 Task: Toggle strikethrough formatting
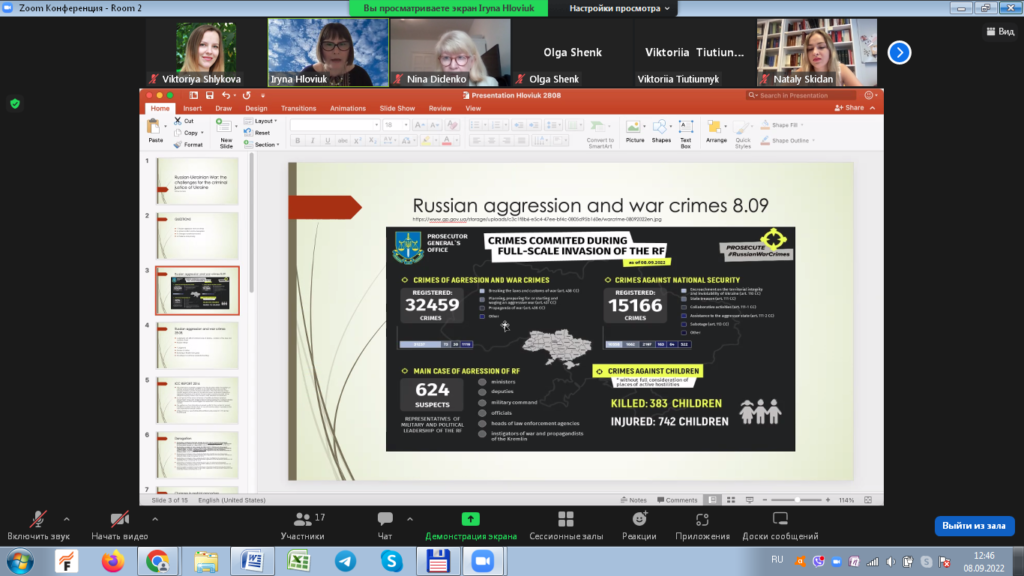pyautogui.click(x=342, y=140)
